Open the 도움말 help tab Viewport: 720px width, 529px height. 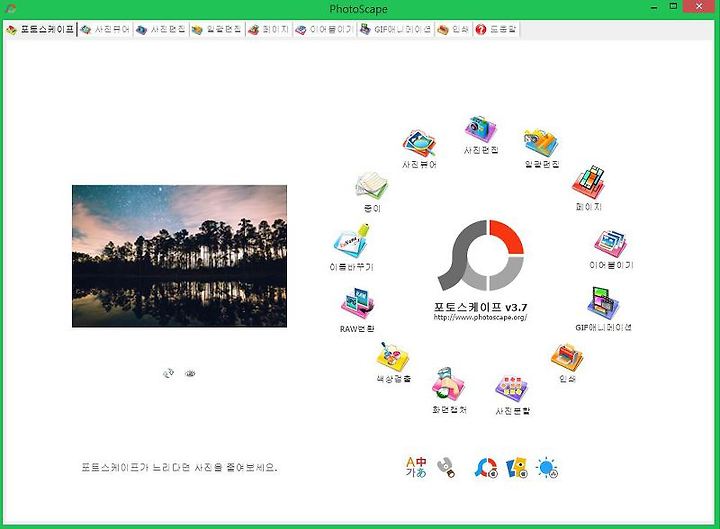click(496, 29)
